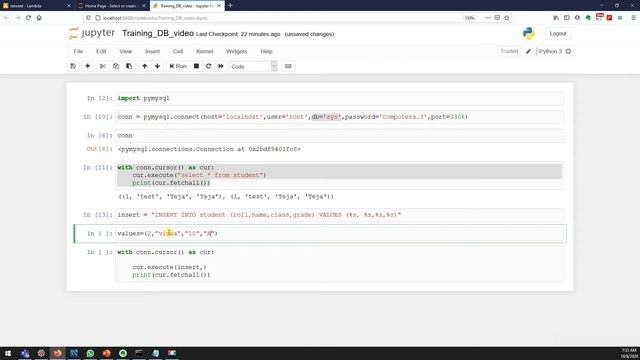The image size is (640, 360).
Task: Copy selected cells toolbar icon
Action: coord(116,66)
